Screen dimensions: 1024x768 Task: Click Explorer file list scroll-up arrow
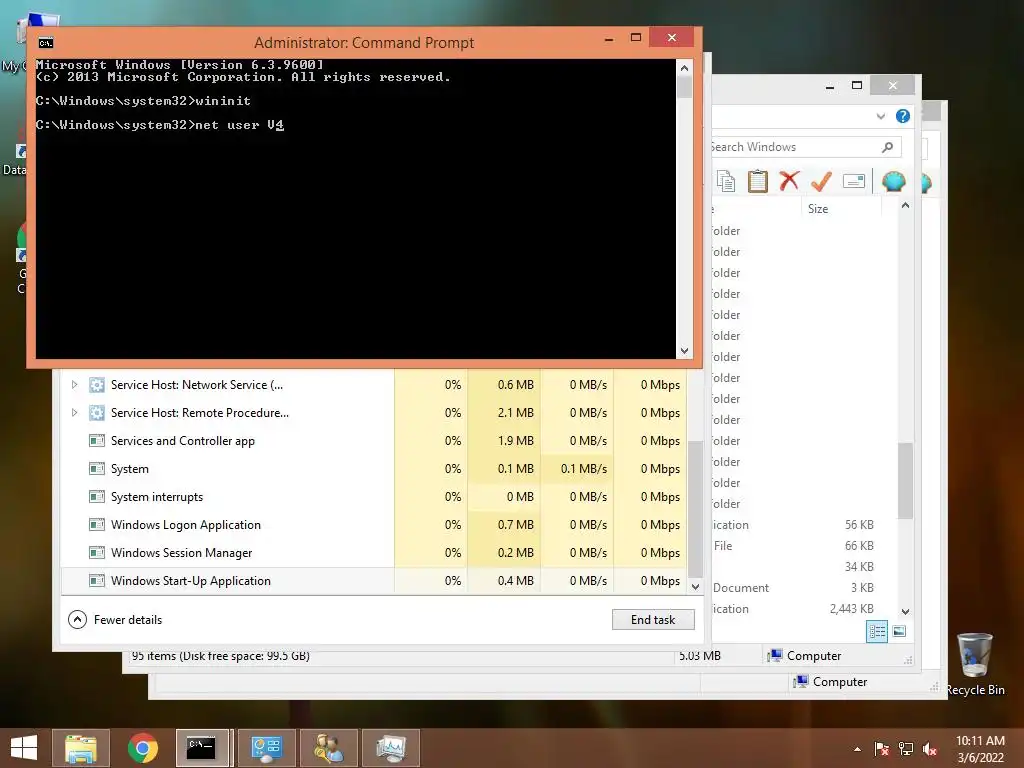(905, 205)
